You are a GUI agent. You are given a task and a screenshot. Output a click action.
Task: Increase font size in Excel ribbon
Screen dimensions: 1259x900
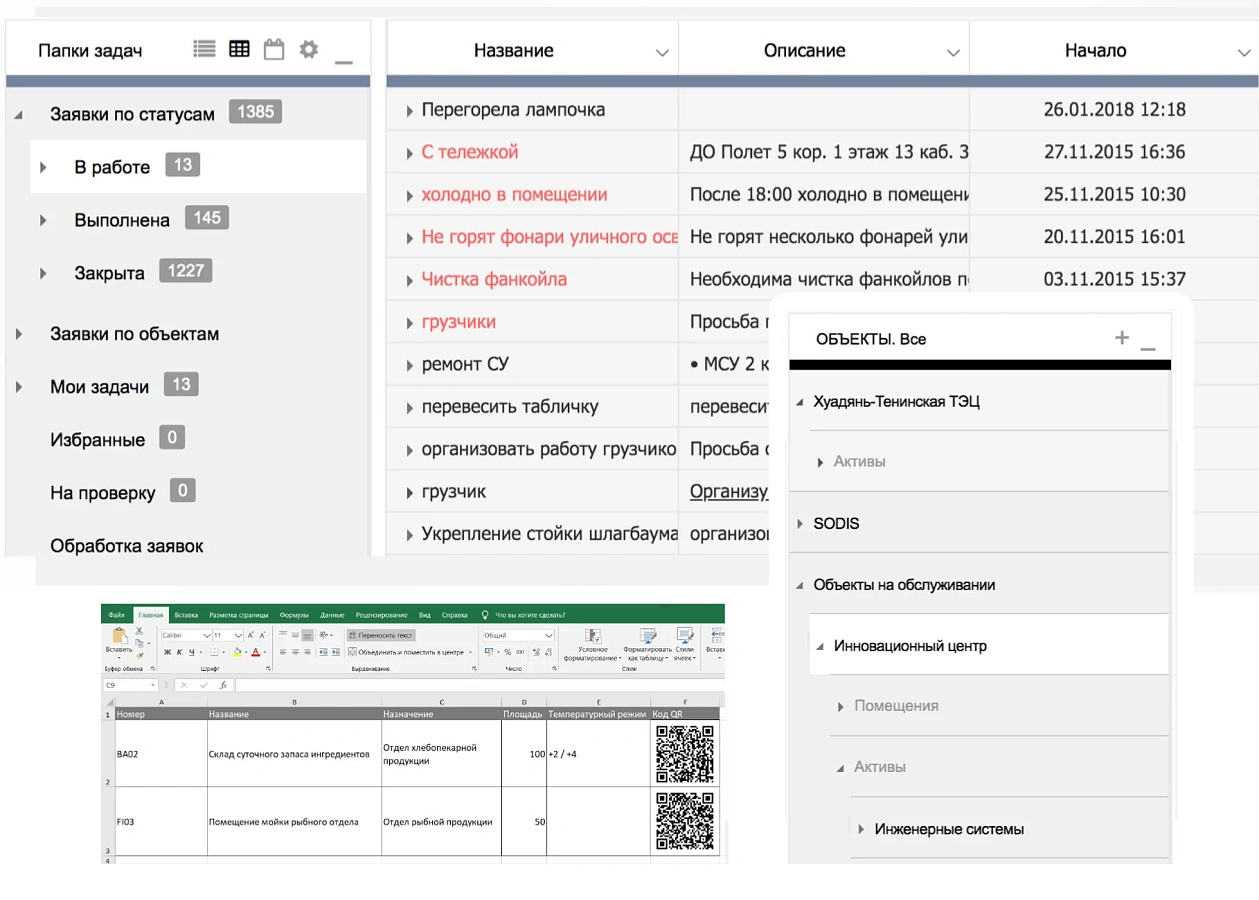click(x=251, y=635)
